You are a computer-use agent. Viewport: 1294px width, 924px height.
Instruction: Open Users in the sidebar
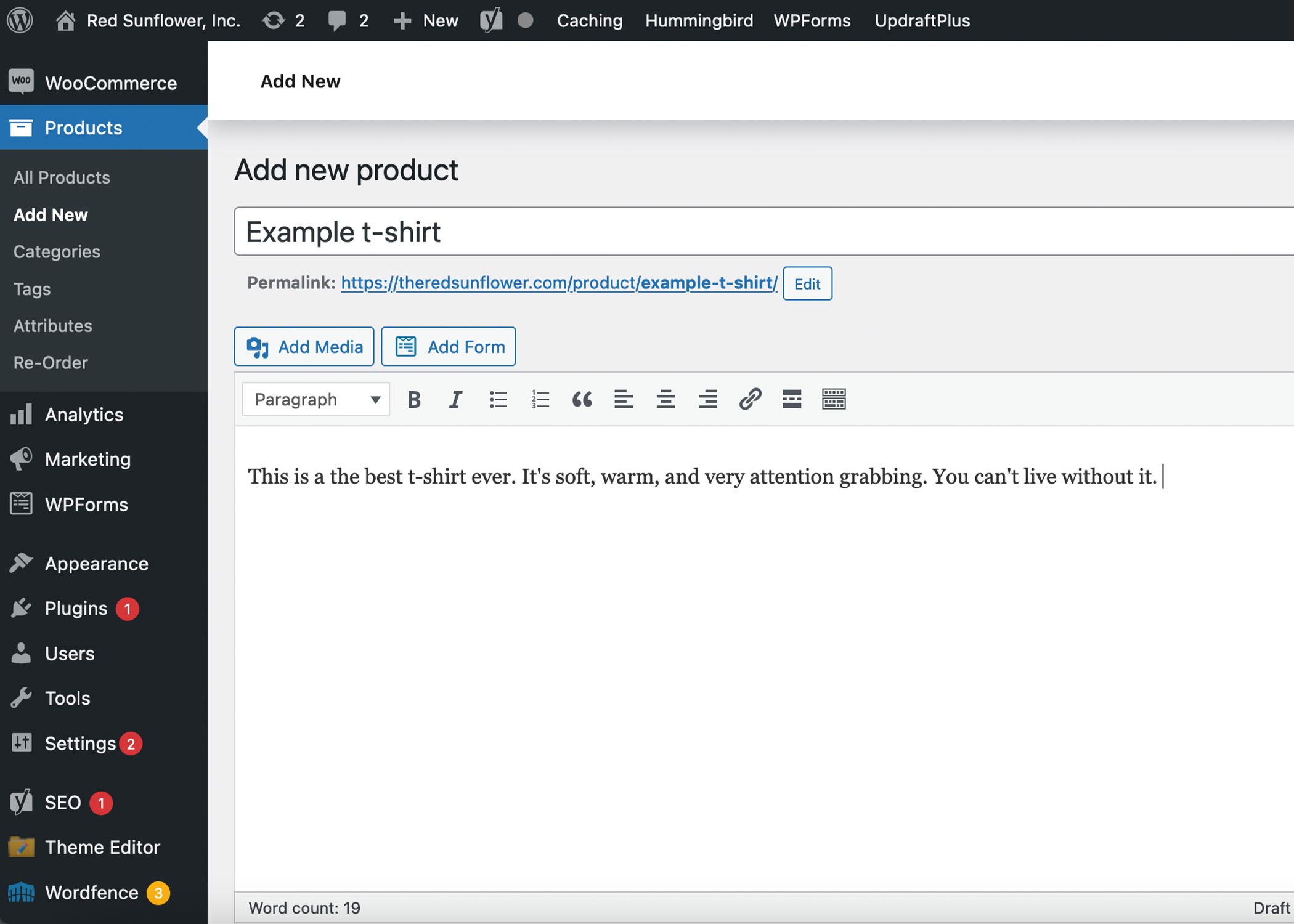104,653
